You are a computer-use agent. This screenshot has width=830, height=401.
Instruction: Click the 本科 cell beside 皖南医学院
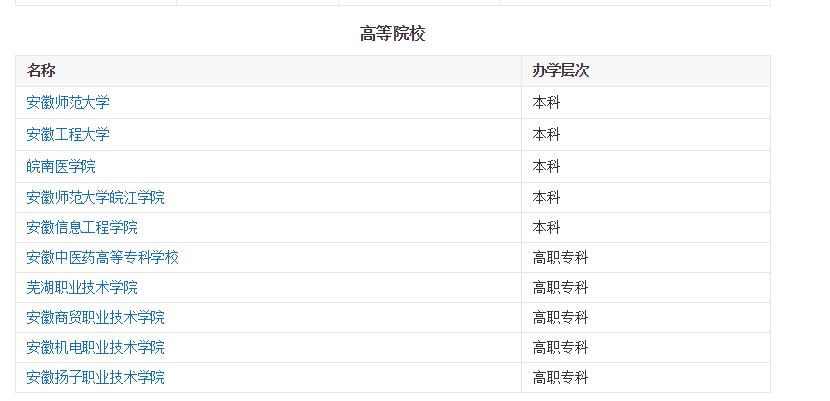point(546,166)
